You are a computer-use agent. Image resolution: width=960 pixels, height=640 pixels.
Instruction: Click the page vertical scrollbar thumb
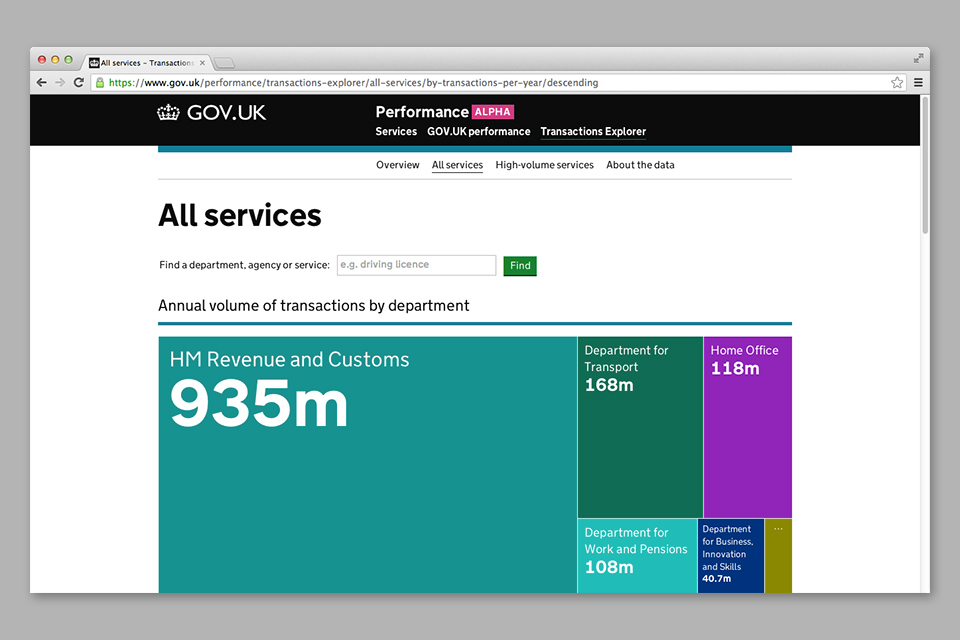click(925, 165)
